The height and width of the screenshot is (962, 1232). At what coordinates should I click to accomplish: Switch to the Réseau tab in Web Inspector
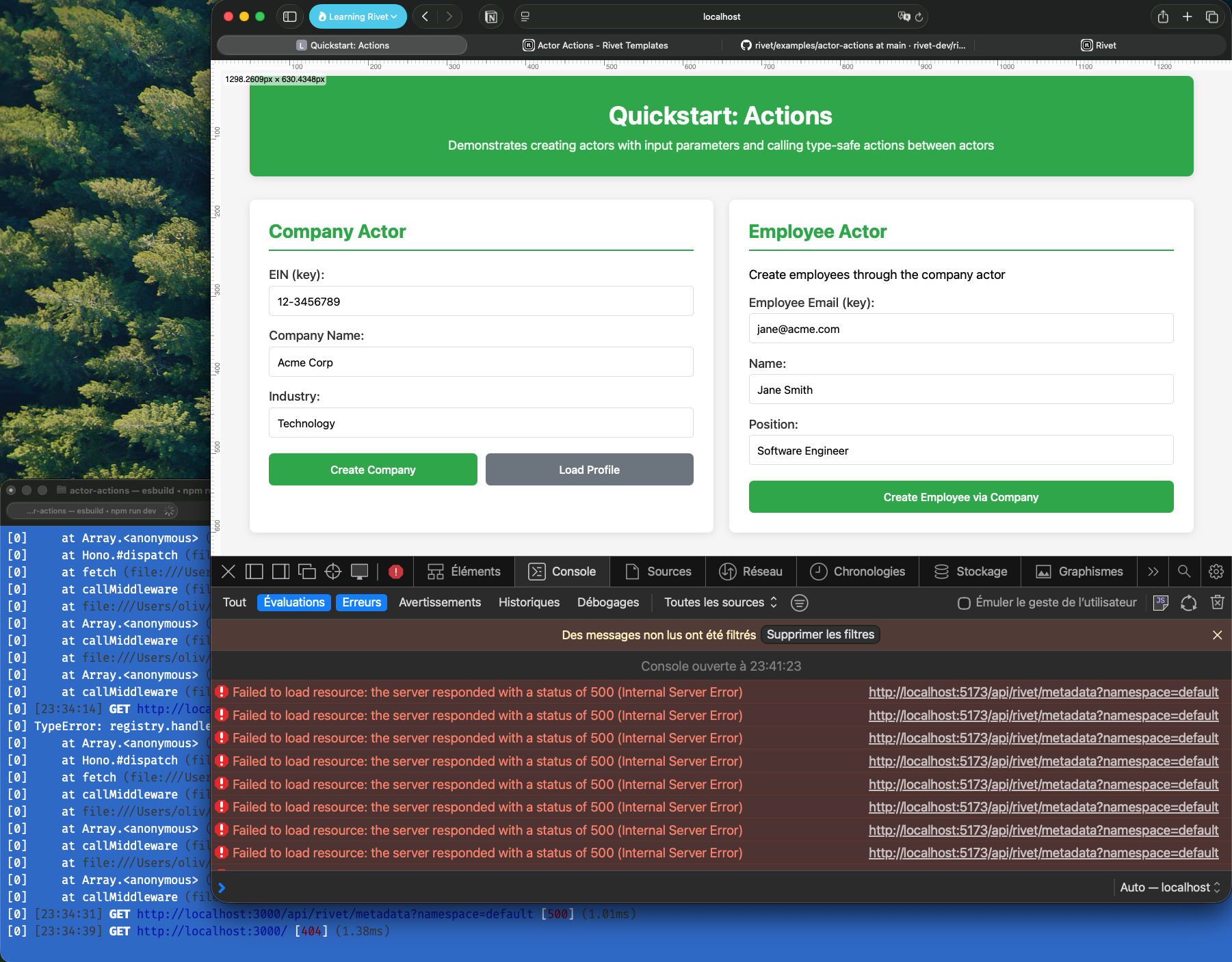(x=750, y=572)
